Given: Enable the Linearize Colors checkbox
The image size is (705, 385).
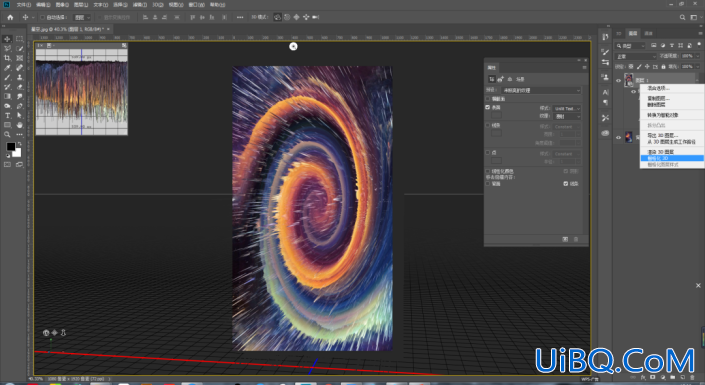Looking at the screenshot, I should [487, 171].
